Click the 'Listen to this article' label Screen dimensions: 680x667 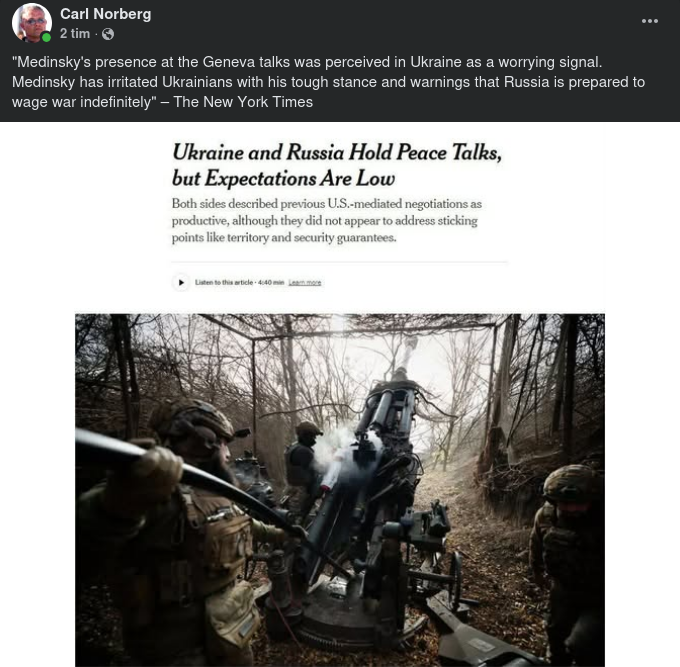point(224,282)
